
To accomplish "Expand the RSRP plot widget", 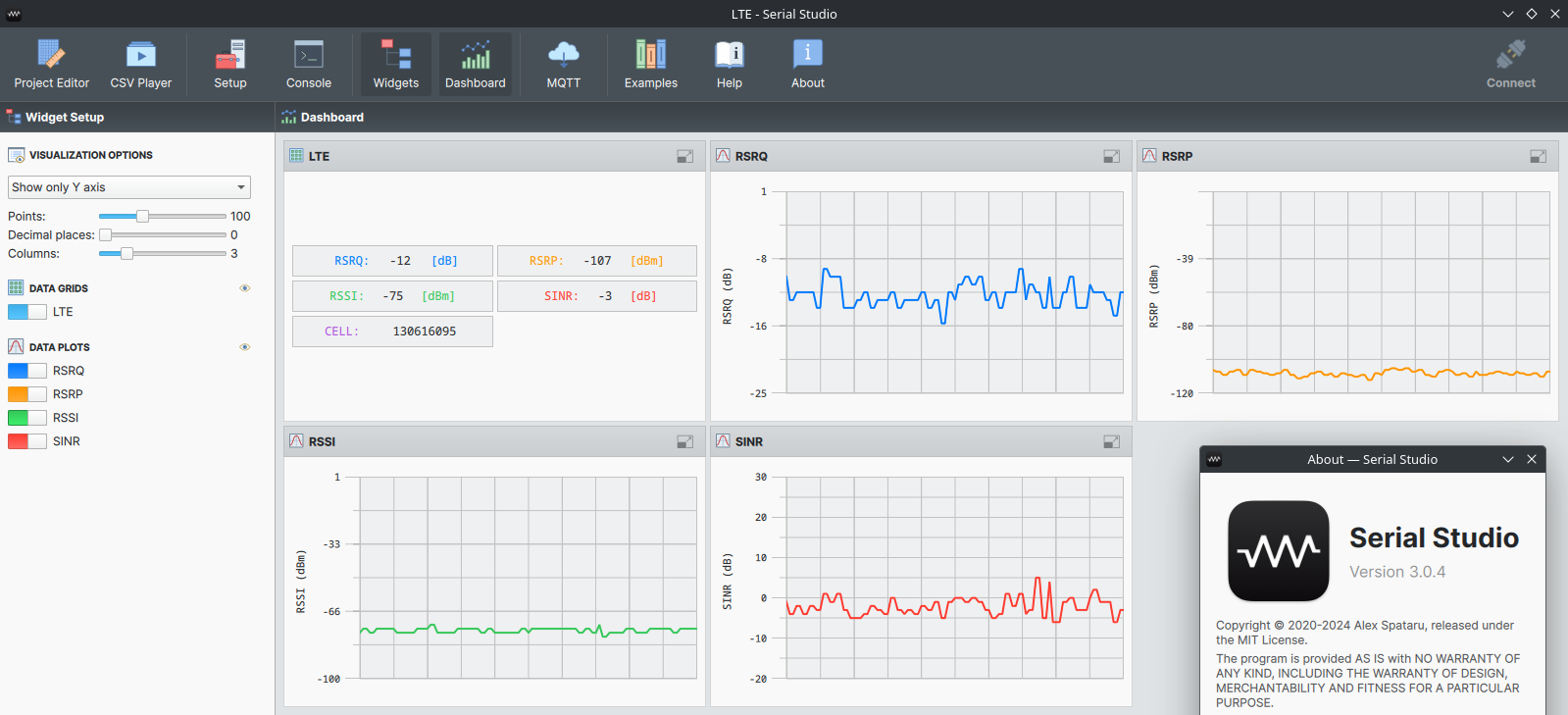I will (1538, 157).
